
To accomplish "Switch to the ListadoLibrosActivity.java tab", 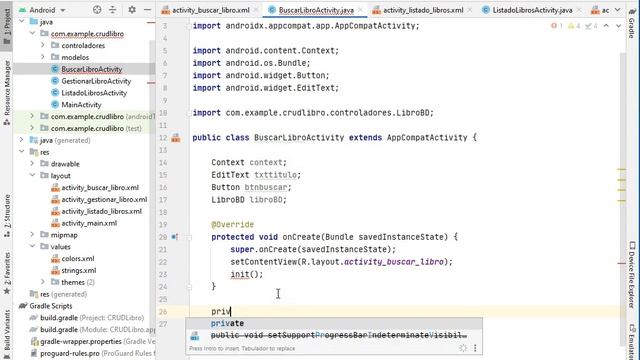I will 532,10.
